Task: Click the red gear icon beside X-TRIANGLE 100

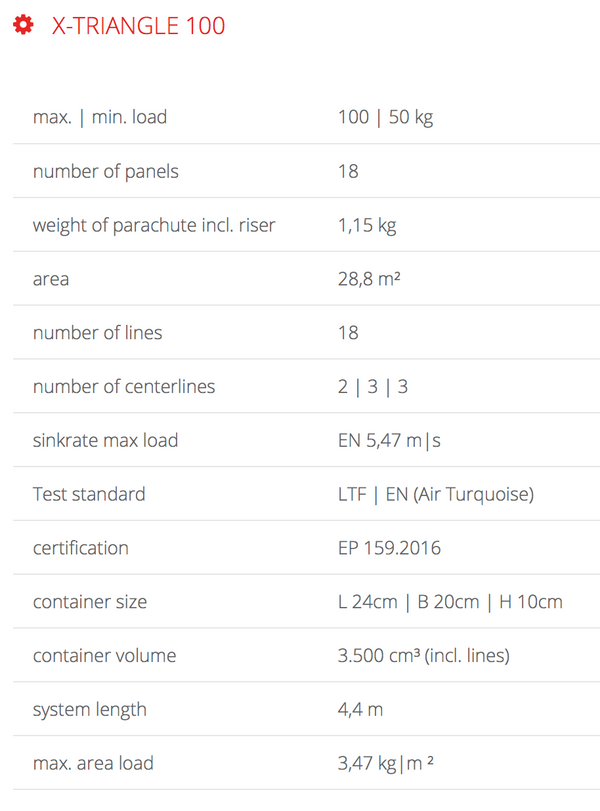Action: [22, 25]
